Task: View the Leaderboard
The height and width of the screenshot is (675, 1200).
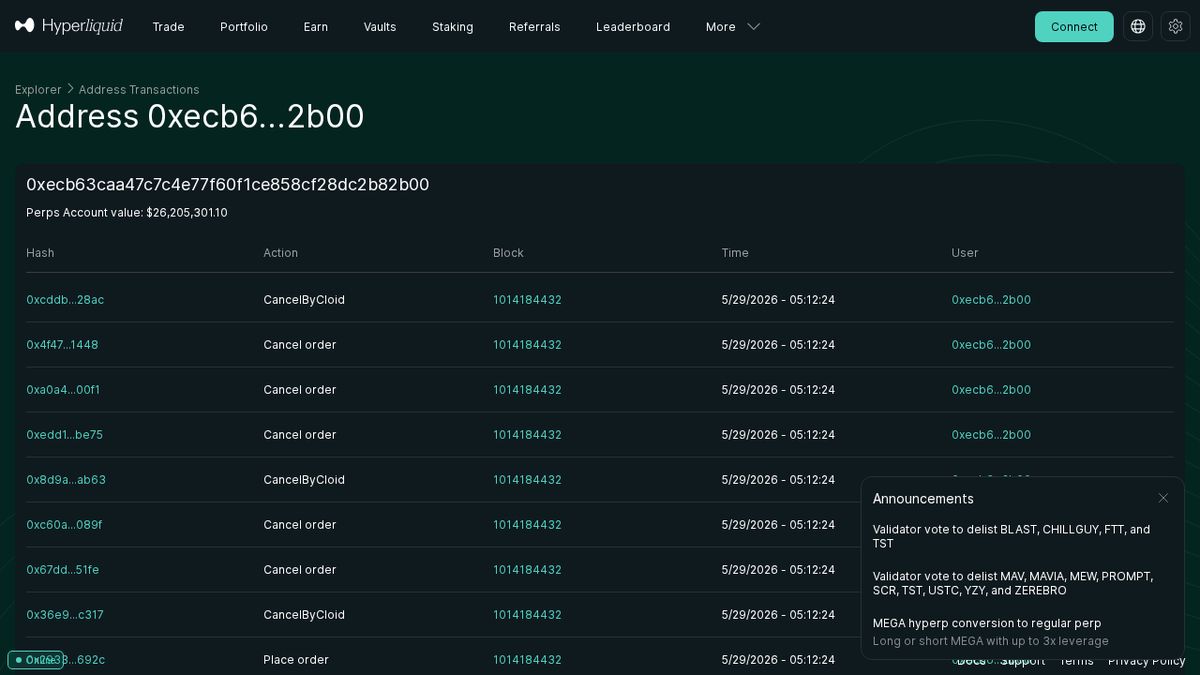Action: 633,27
